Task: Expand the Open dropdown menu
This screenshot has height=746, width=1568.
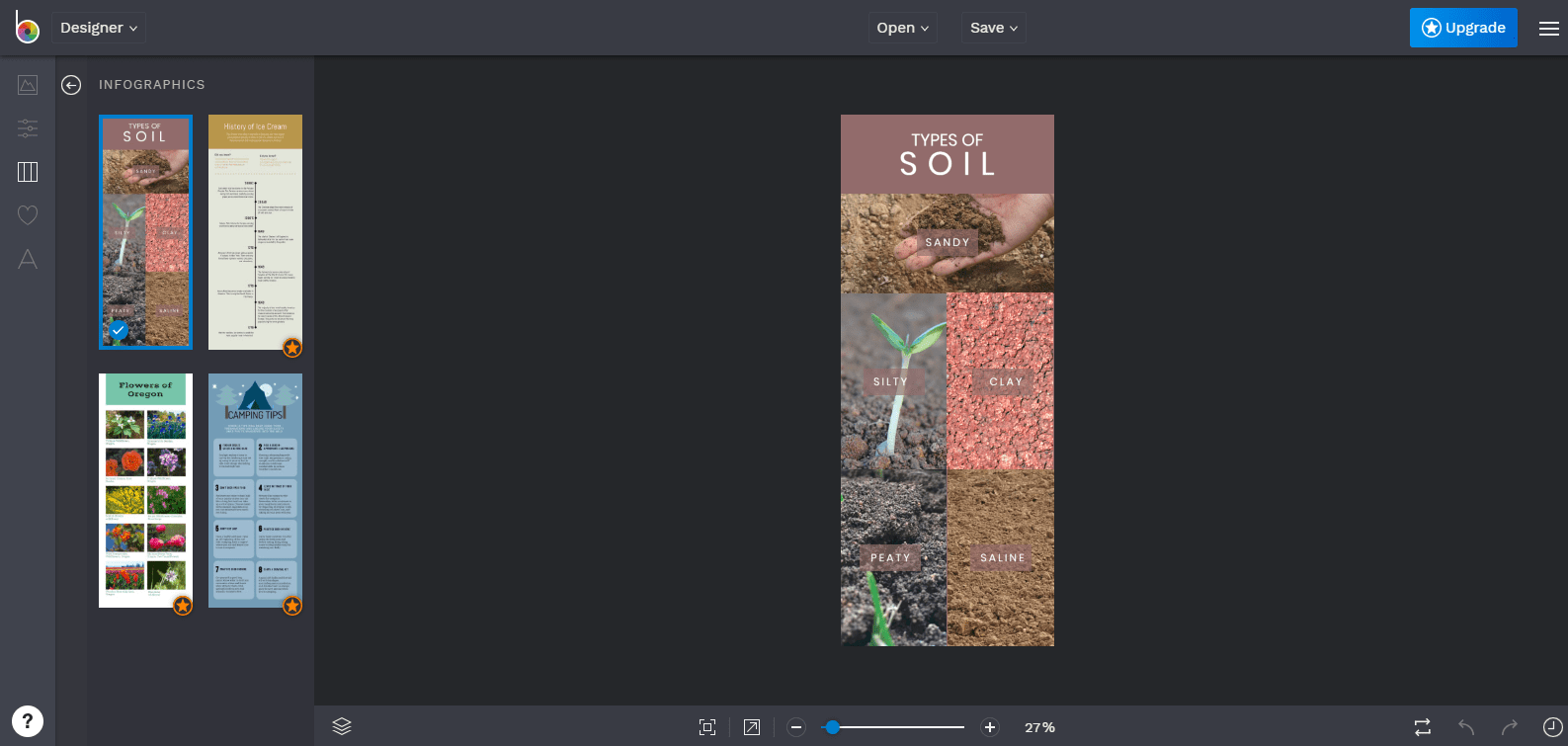Action: 902,28
